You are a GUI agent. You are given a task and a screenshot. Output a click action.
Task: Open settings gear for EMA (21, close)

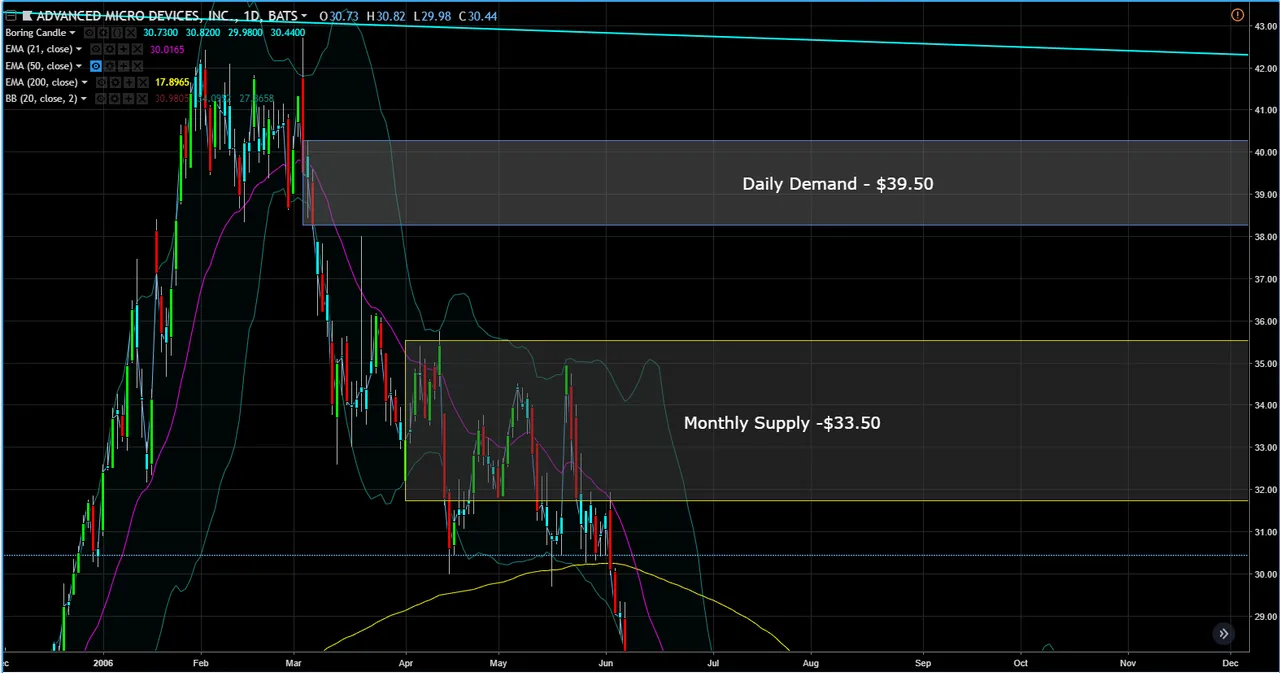109,49
